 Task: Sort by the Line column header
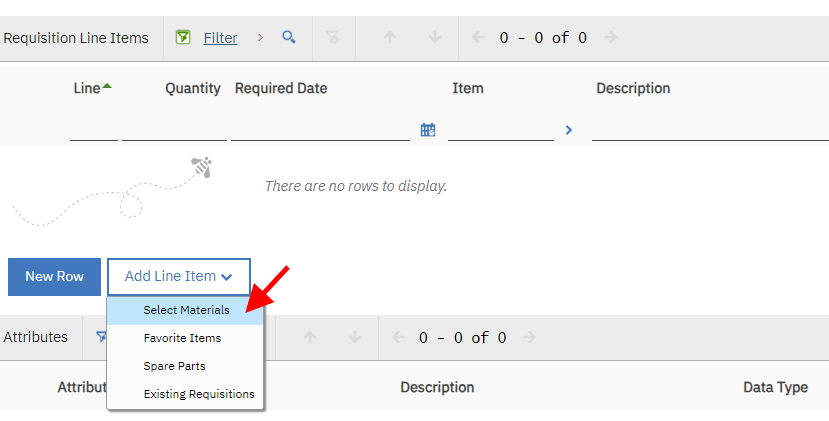[x=87, y=88]
